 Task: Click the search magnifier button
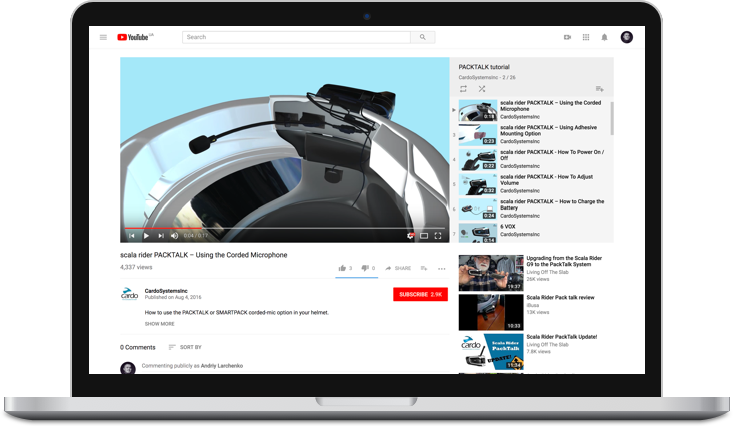click(x=423, y=37)
